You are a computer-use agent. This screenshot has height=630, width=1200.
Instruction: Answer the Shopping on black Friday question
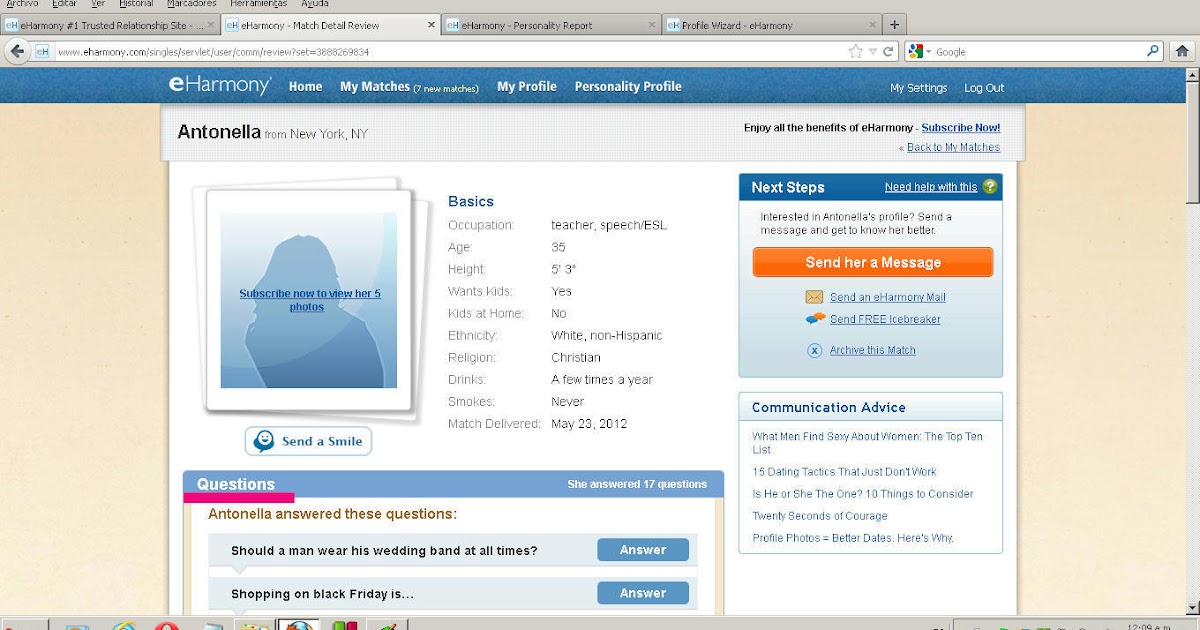click(x=643, y=593)
